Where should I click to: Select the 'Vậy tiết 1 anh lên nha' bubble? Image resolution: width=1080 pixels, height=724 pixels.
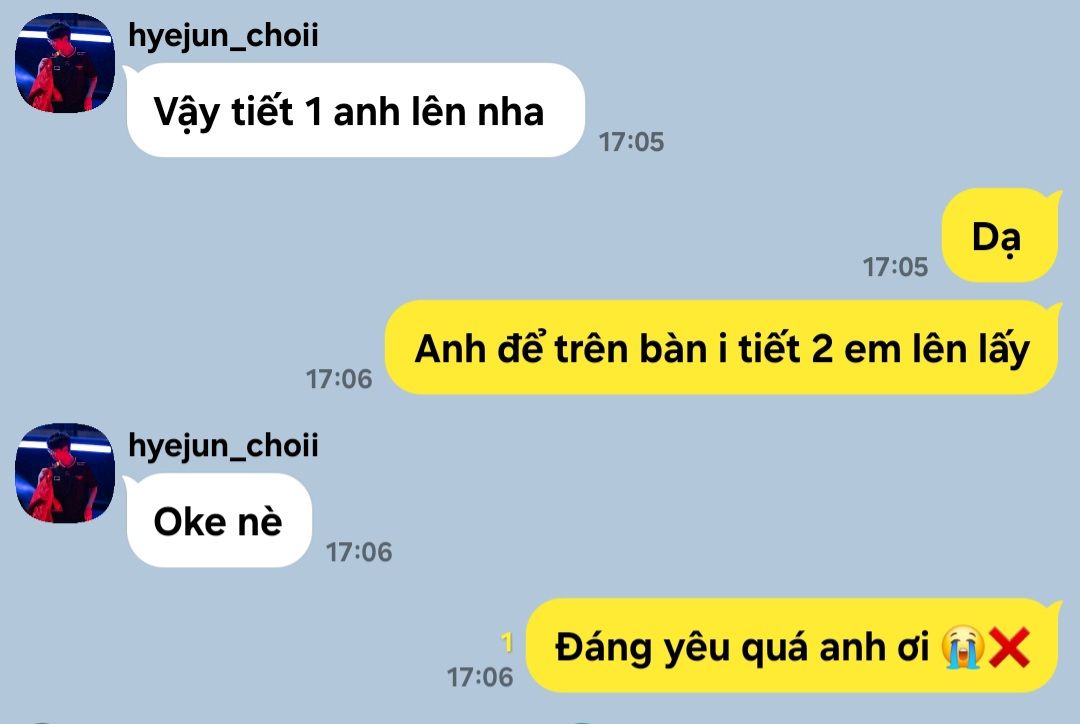355,110
